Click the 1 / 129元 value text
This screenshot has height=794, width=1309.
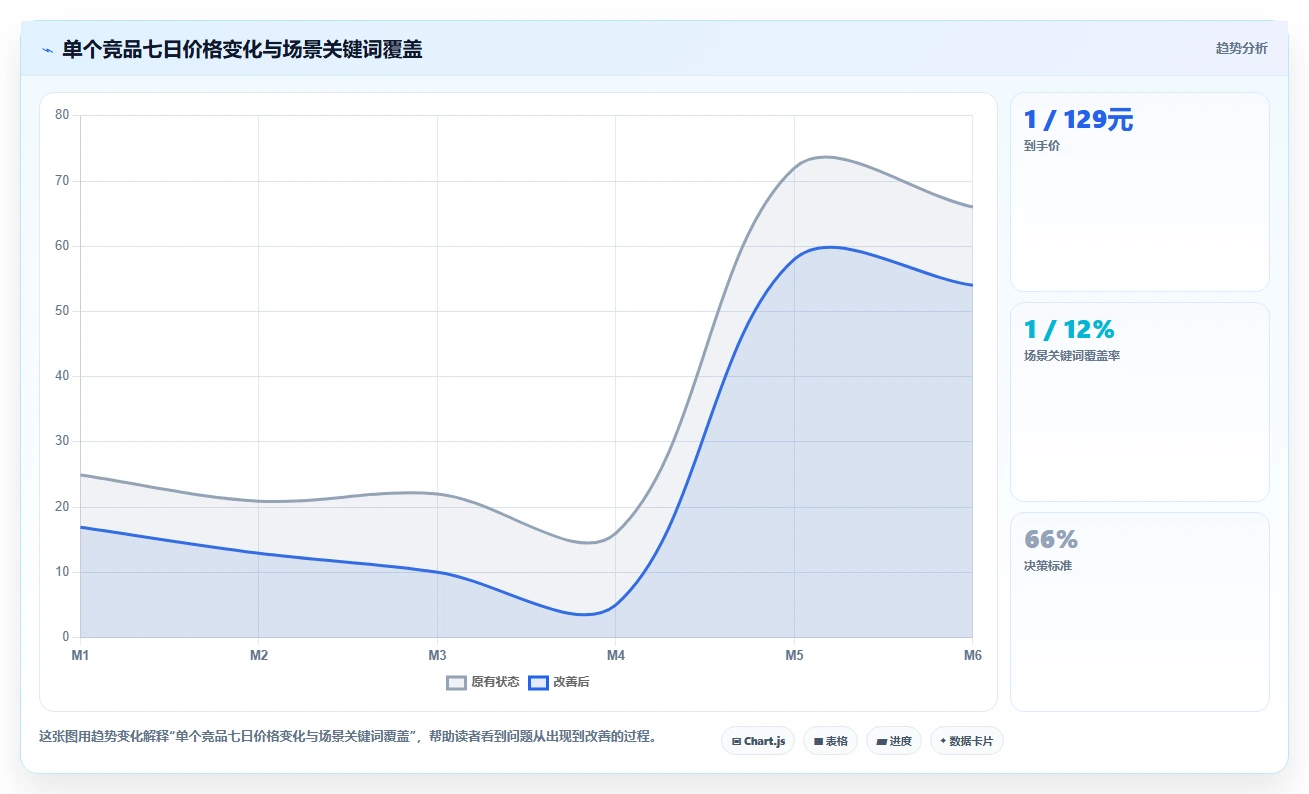coord(1078,120)
